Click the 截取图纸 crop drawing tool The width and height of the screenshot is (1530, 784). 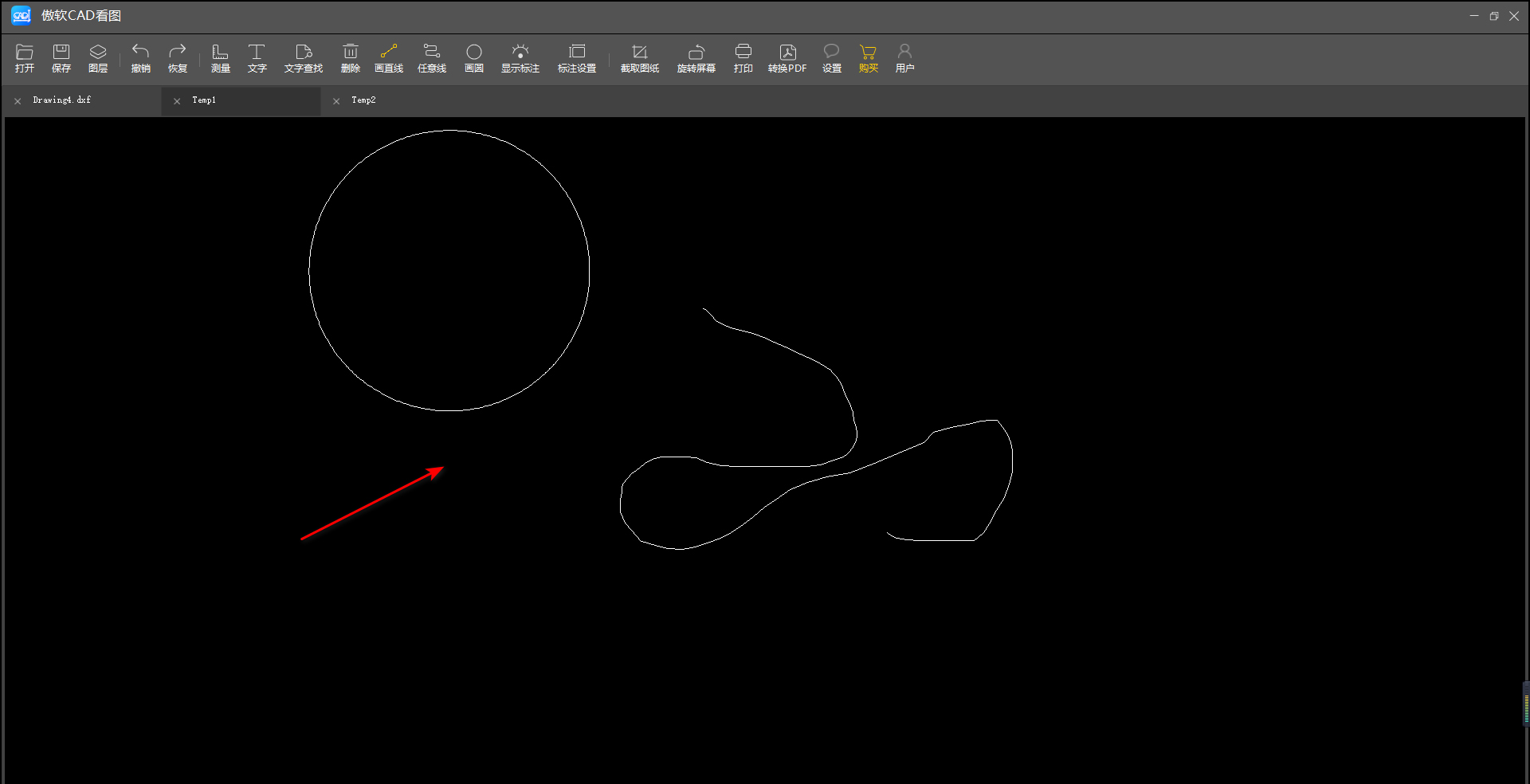tap(640, 58)
